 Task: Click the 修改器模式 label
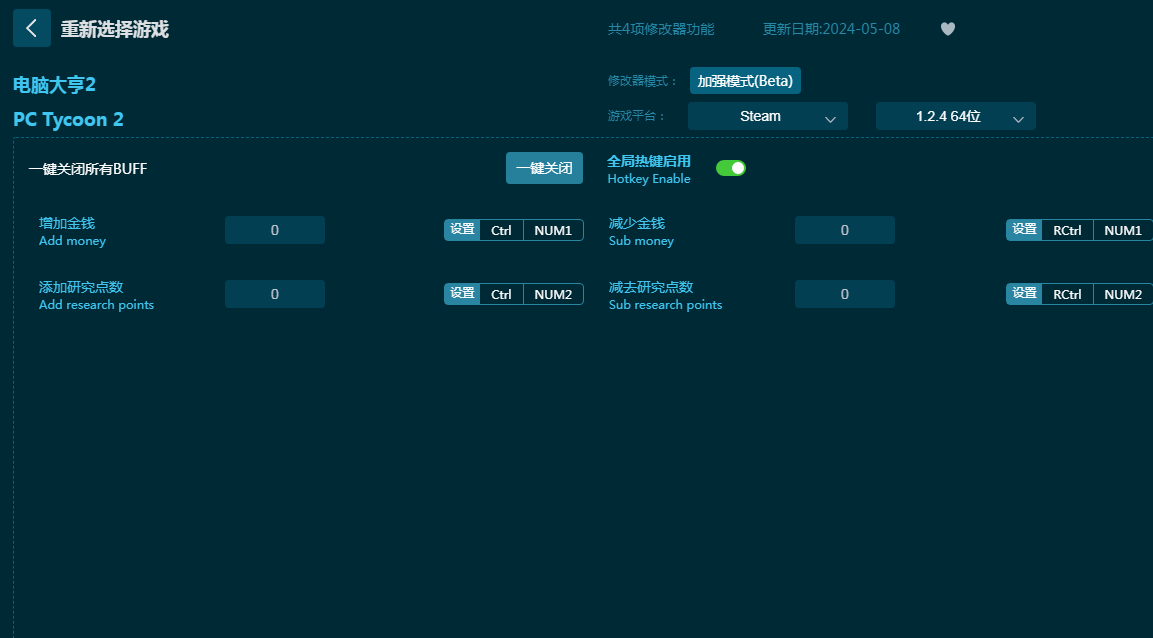click(643, 81)
